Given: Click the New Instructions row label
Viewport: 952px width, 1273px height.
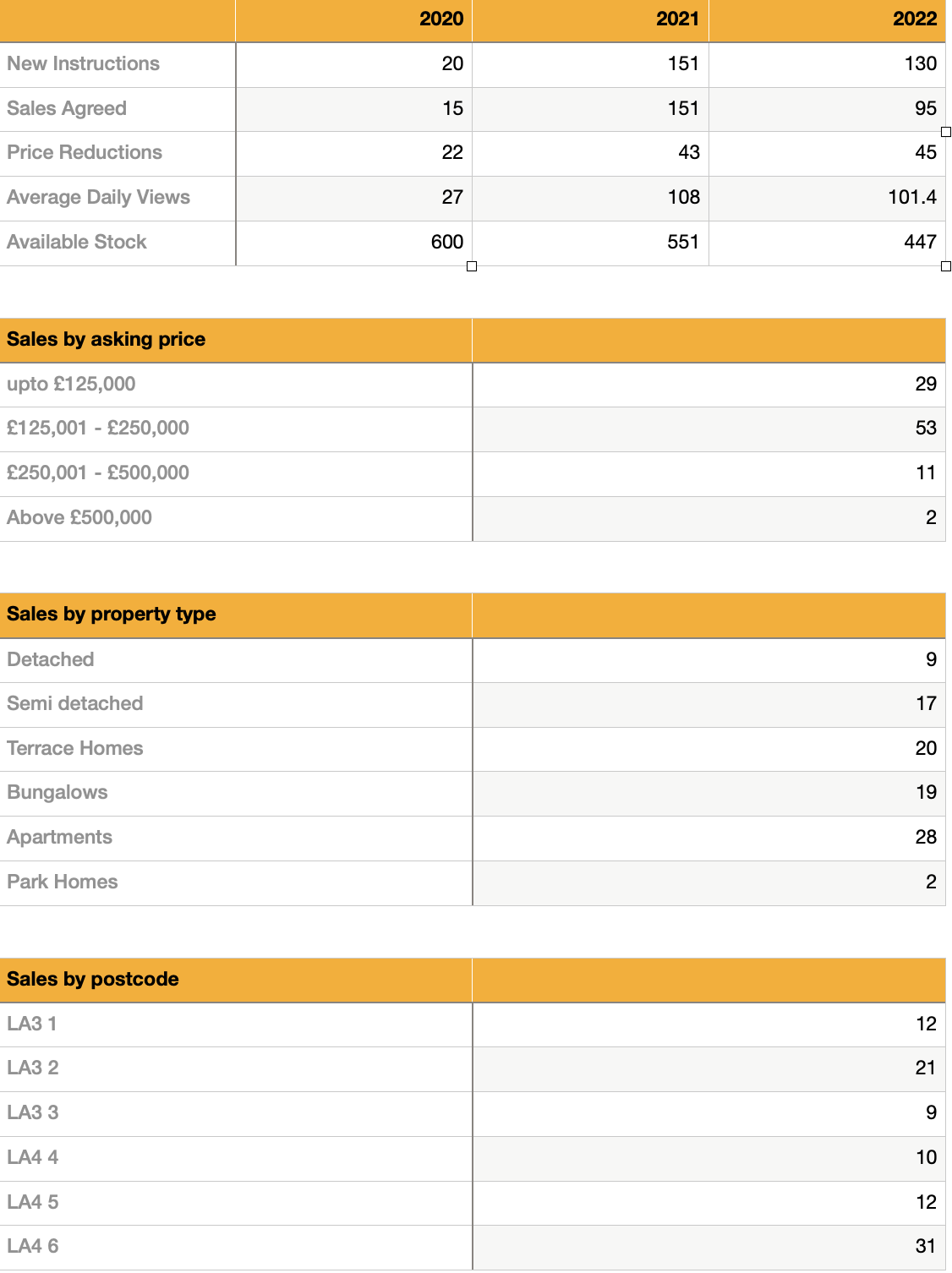Looking at the screenshot, I should coord(83,64).
